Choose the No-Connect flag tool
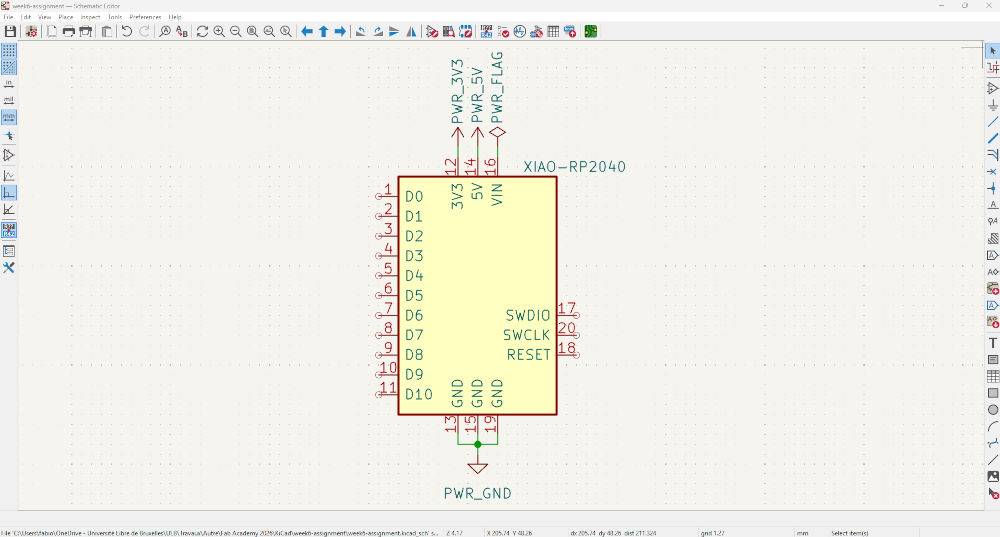Image resolution: width=1000 pixels, height=537 pixels. tap(992, 172)
